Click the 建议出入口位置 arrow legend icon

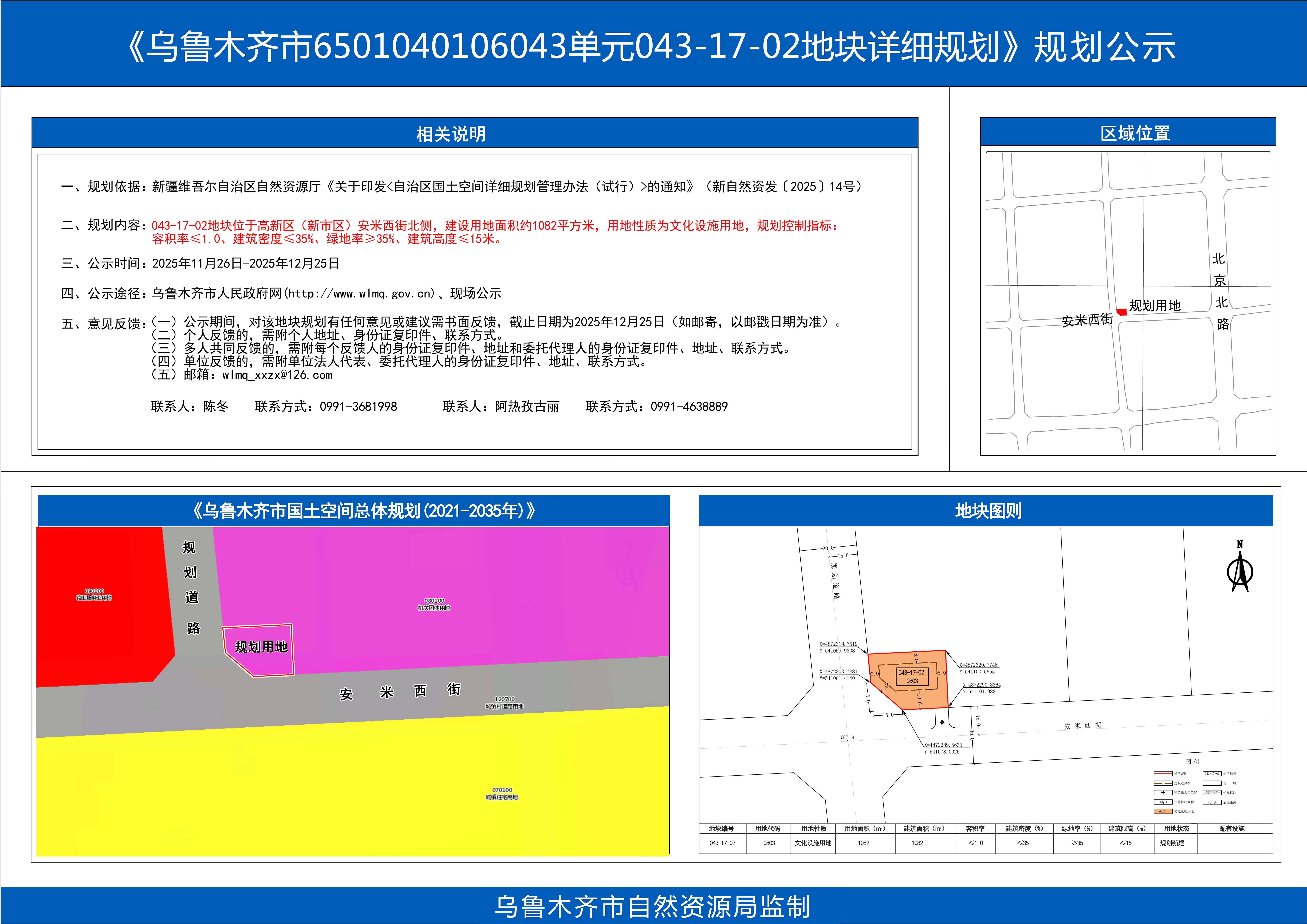click(x=1164, y=793)
